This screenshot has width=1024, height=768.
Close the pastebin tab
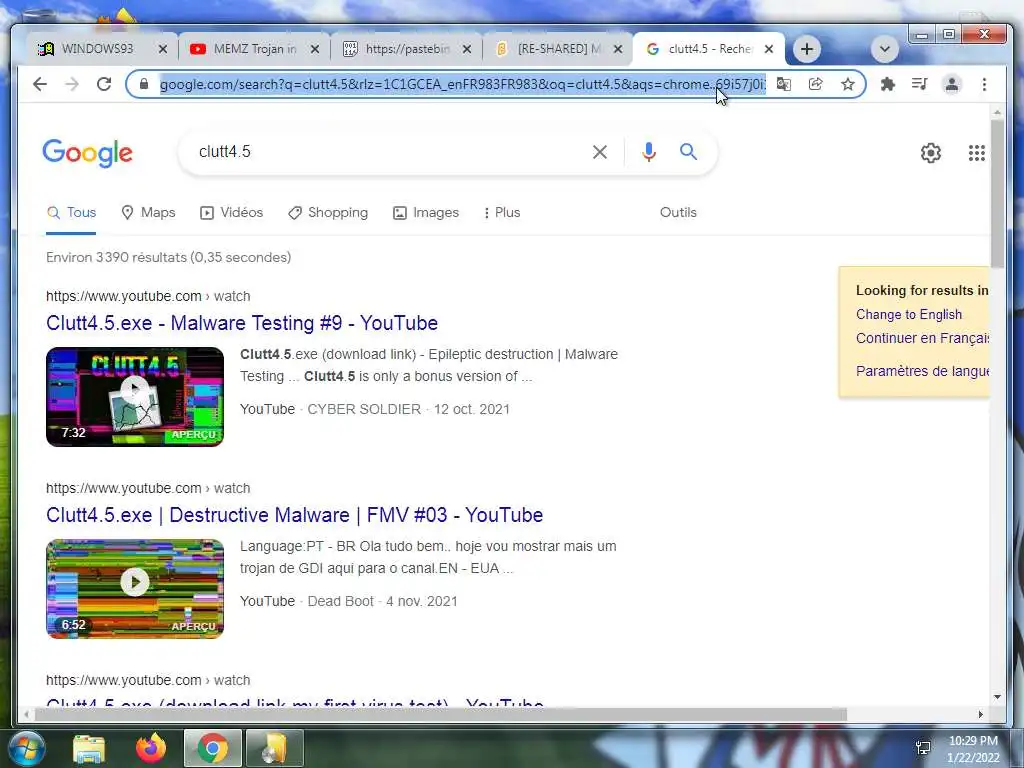tap(467, 49)
